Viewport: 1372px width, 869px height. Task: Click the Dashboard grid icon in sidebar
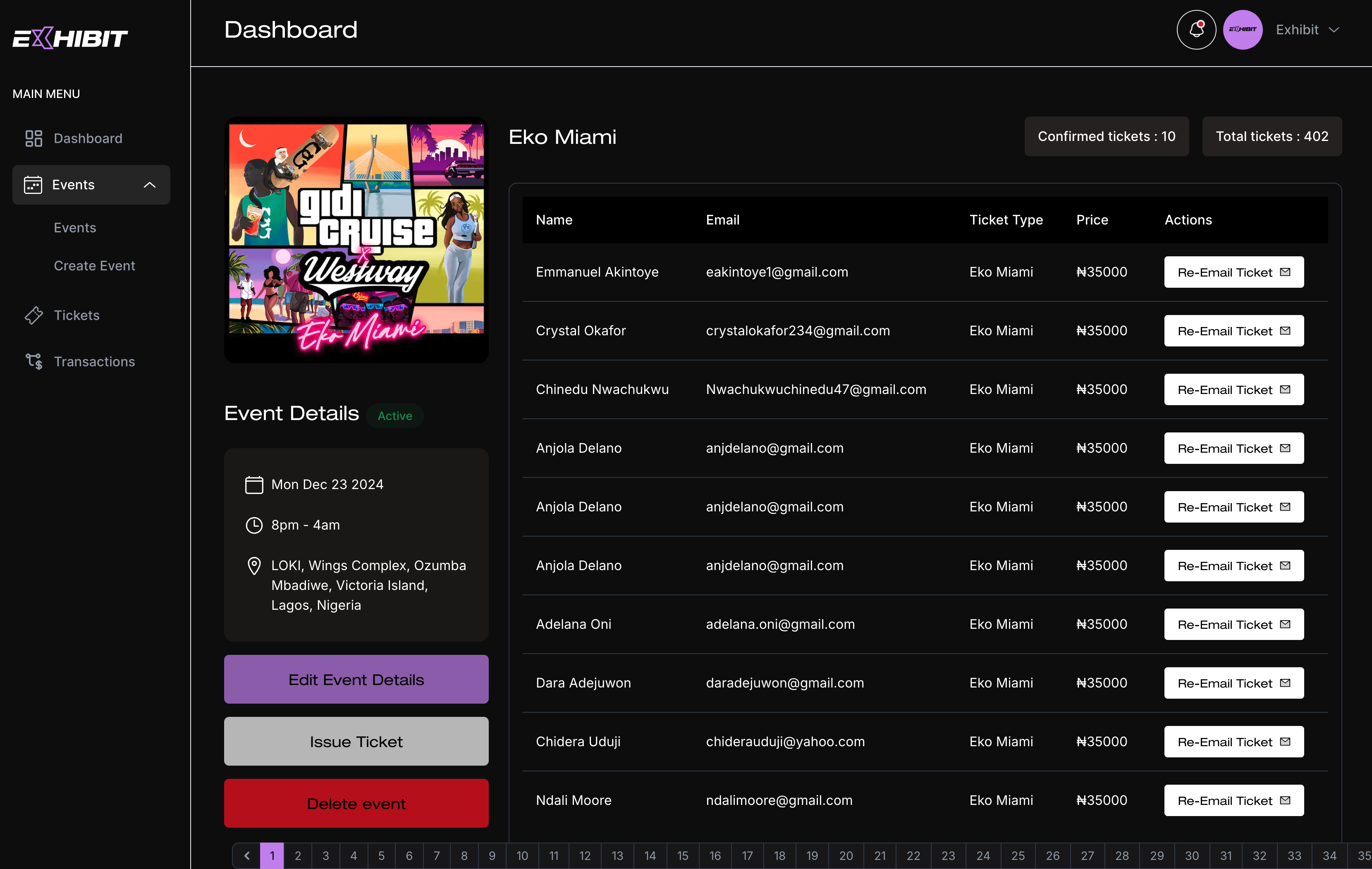click(33, 138)
